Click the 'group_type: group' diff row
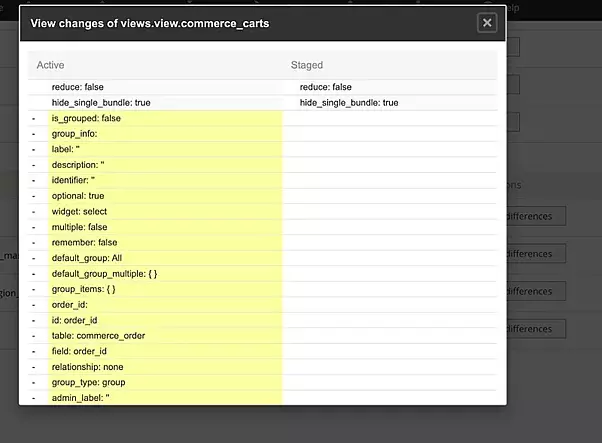Image resolution: width=602 pixels, height=443 pixels. (x=88, y=382)
